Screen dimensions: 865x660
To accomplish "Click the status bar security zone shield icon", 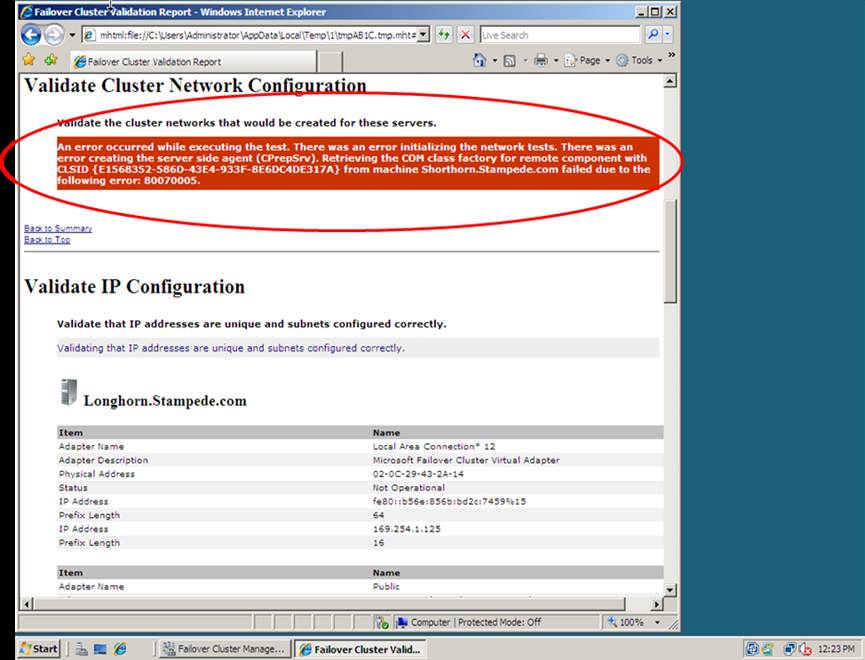I will (x=382, y=622).
